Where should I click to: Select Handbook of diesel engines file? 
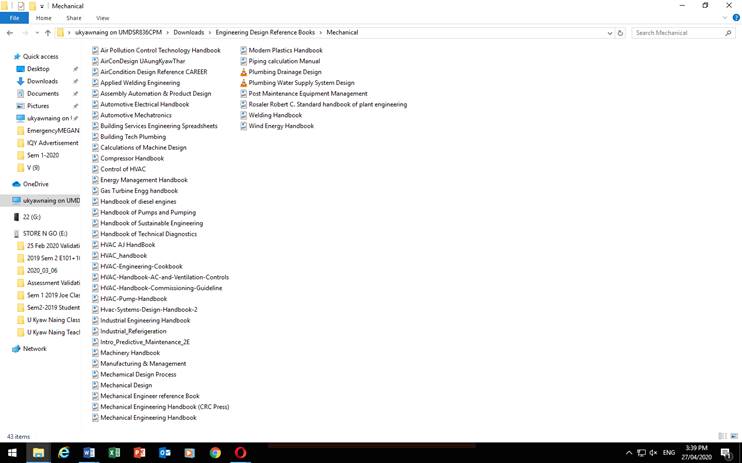138,202
